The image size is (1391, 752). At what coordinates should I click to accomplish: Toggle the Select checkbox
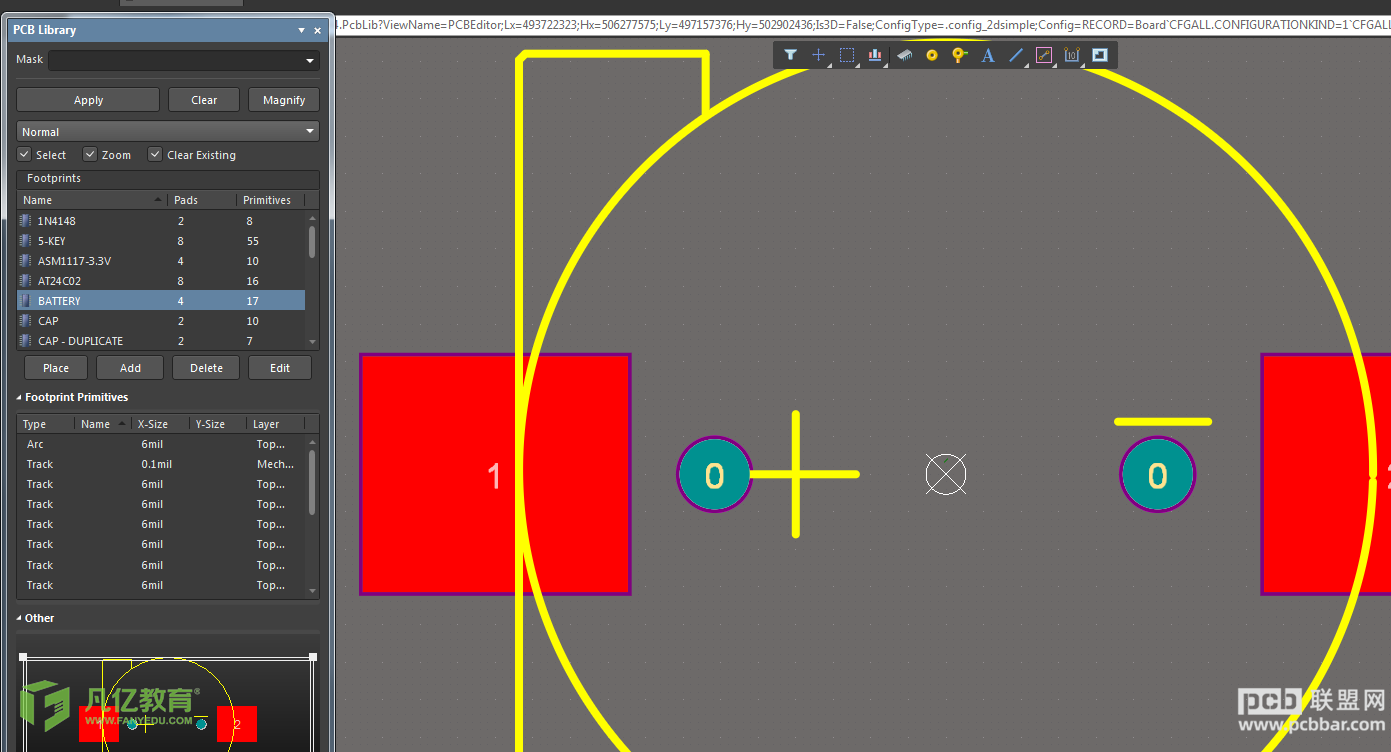25,154
